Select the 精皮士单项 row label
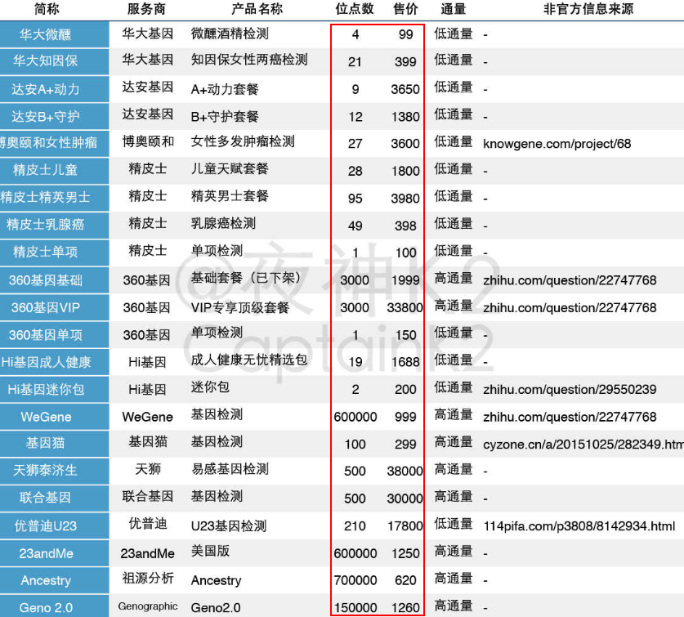 [x=55, y=253]
